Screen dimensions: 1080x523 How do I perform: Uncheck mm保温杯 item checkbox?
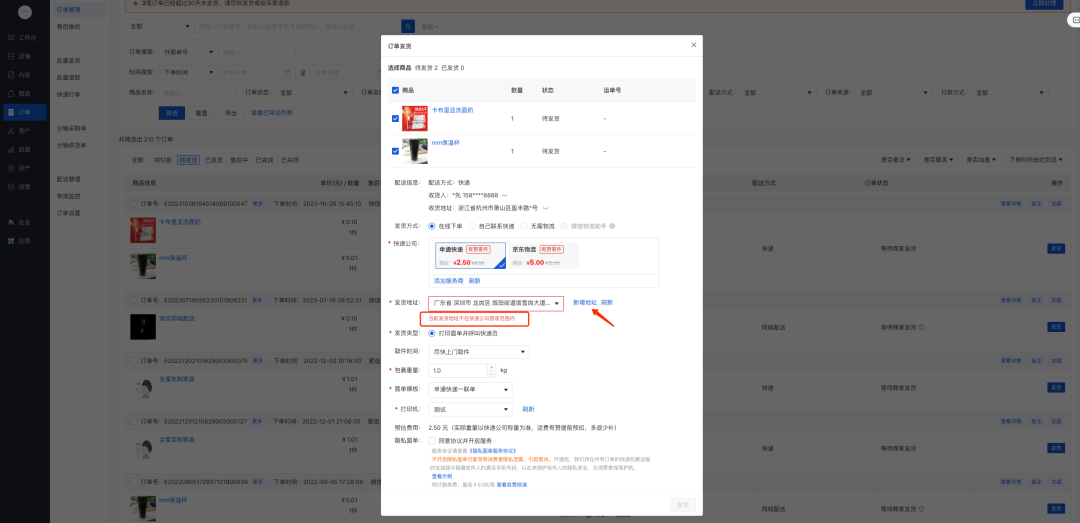coord(395,151)
